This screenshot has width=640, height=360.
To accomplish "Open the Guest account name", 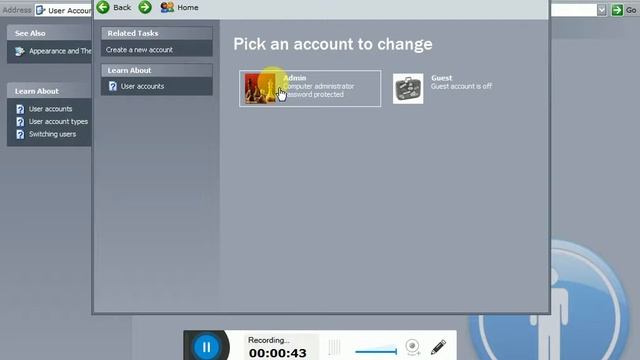I will pyautogui.click(x=442, y=78).
